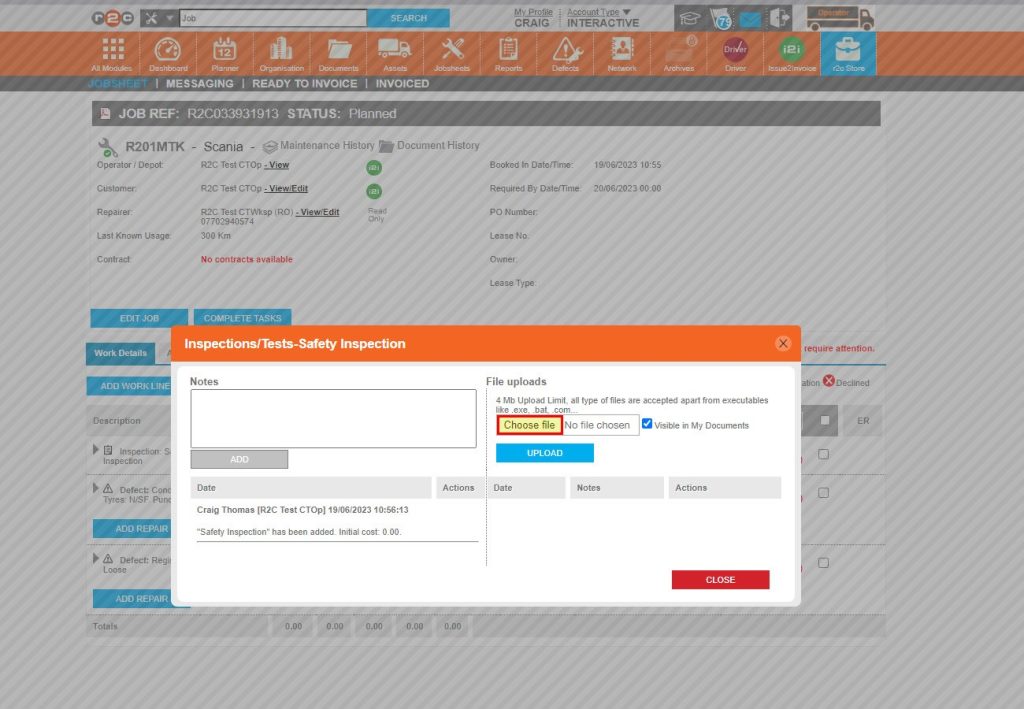The width and height of the screenshot is (1024, 709).
Task: Open the Issue2Invoice i2i icon
Action: point(791,52)
